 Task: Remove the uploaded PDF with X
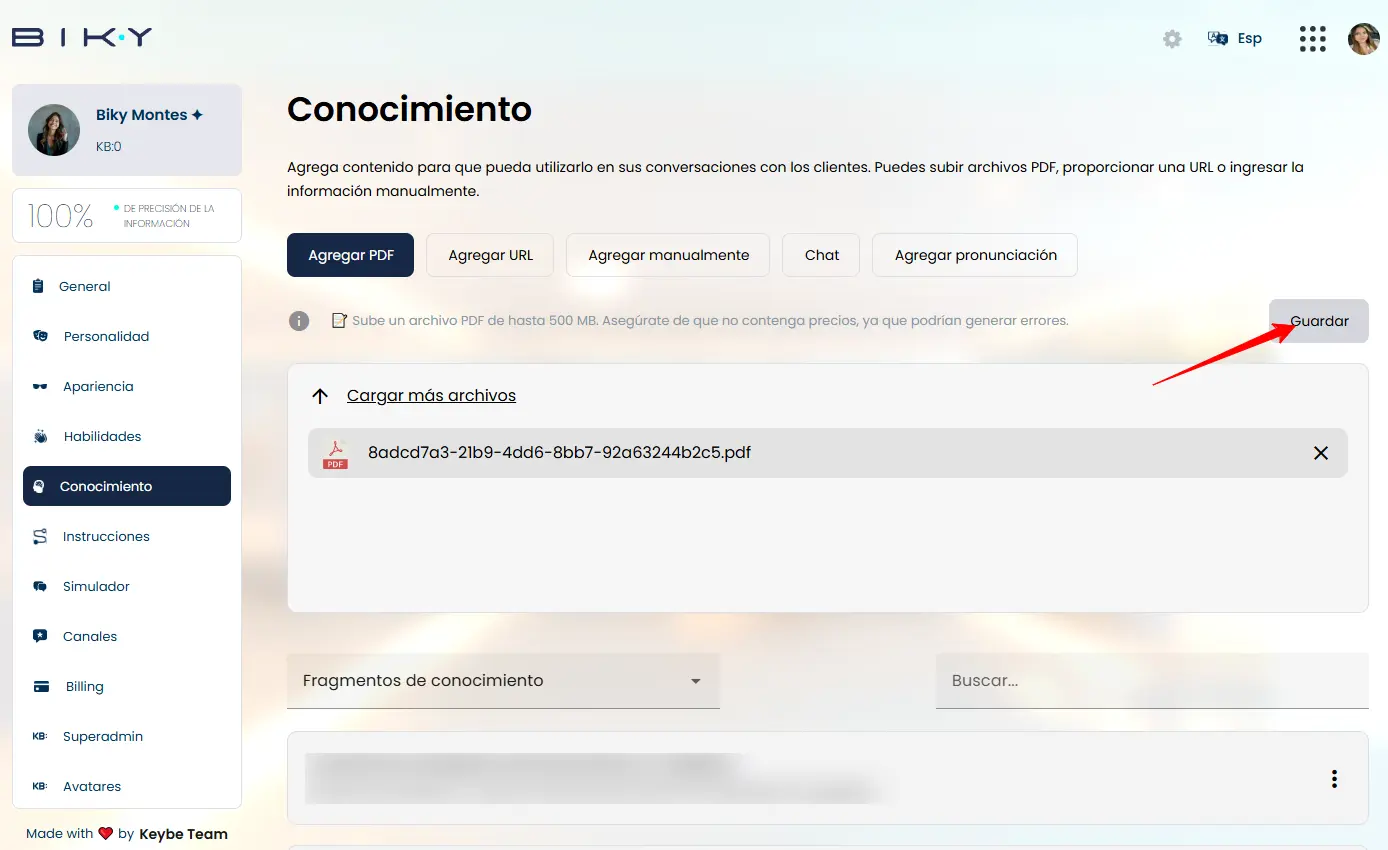[1321, 453]
